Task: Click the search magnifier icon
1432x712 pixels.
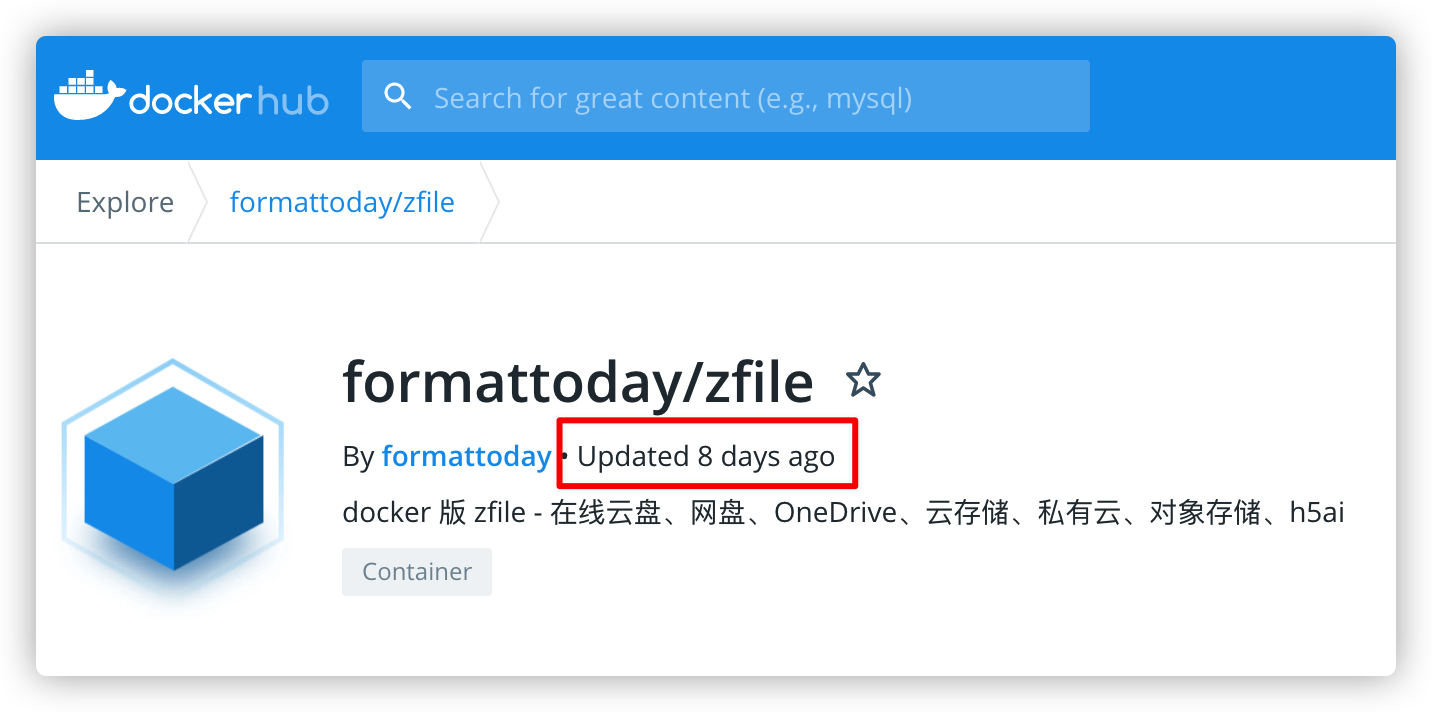Action: (398, 97)
